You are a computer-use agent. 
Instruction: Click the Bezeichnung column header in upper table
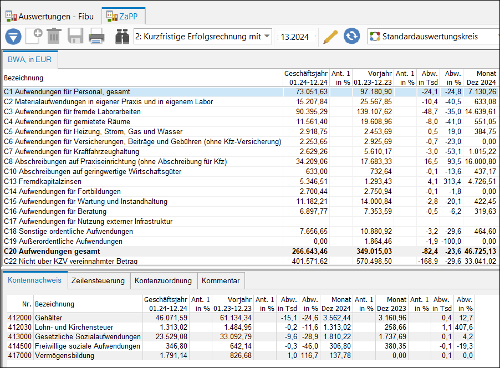143,78
